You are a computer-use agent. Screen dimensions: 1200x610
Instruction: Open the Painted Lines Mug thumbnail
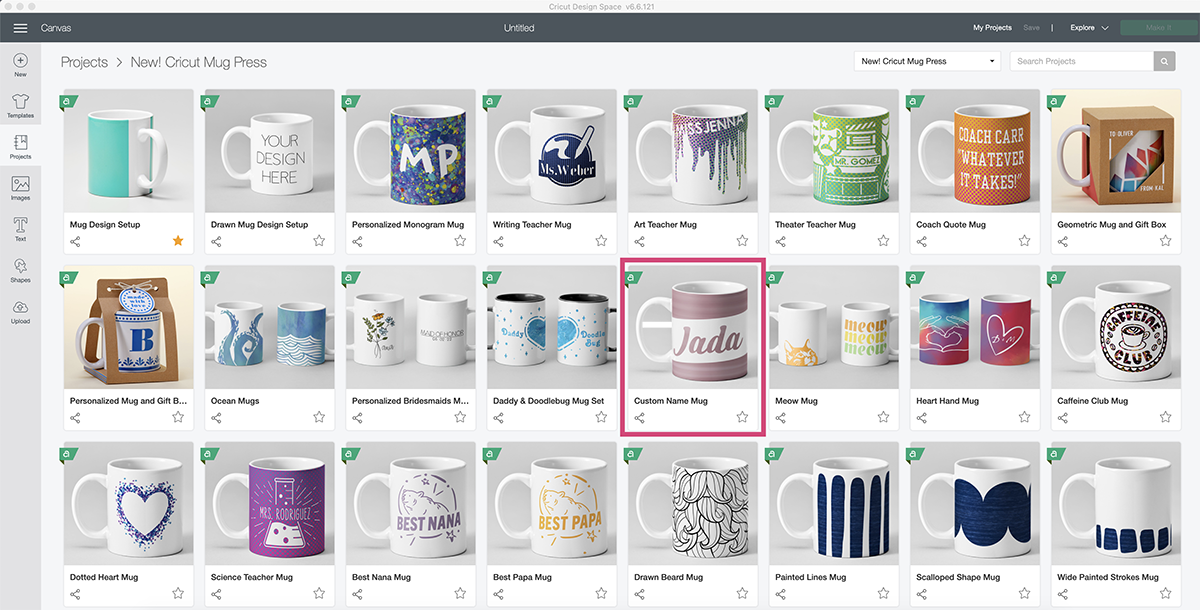[x=835, y=503]
